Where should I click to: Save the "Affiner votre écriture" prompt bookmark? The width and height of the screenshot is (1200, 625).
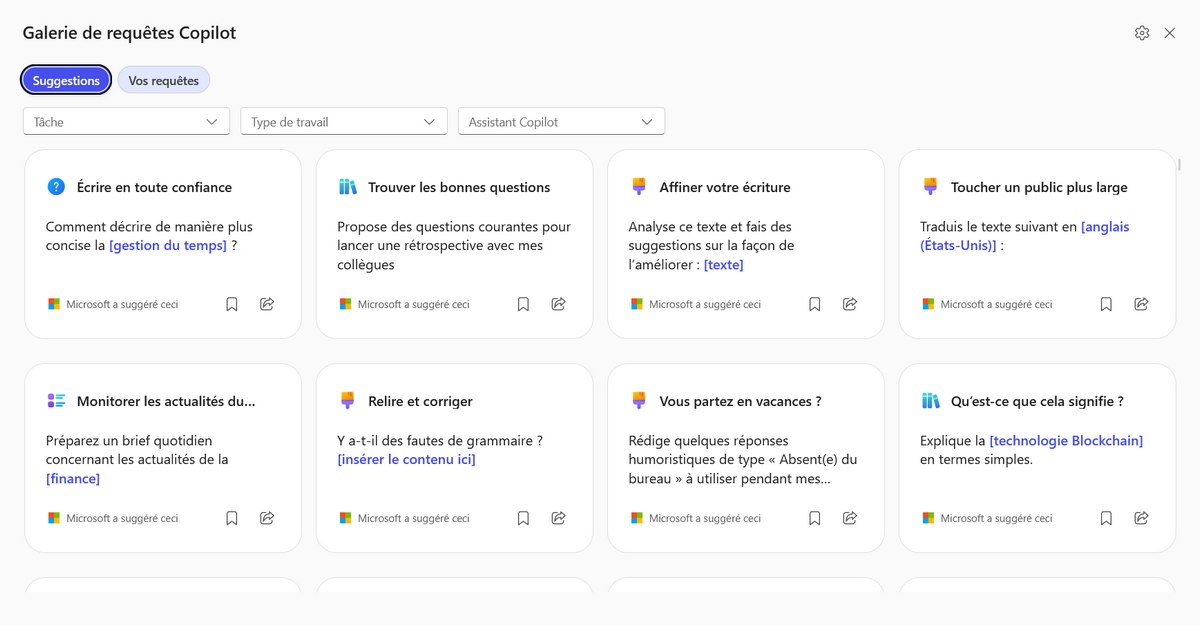click(815, 304)
